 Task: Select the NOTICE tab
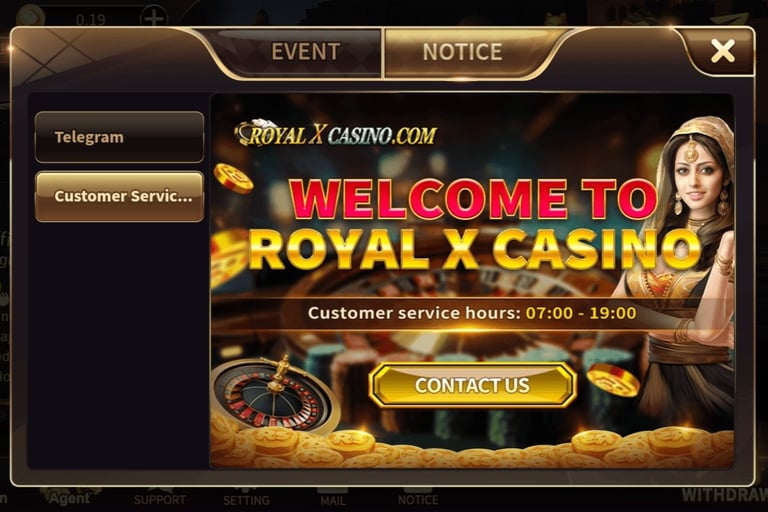tap(462, 51)
